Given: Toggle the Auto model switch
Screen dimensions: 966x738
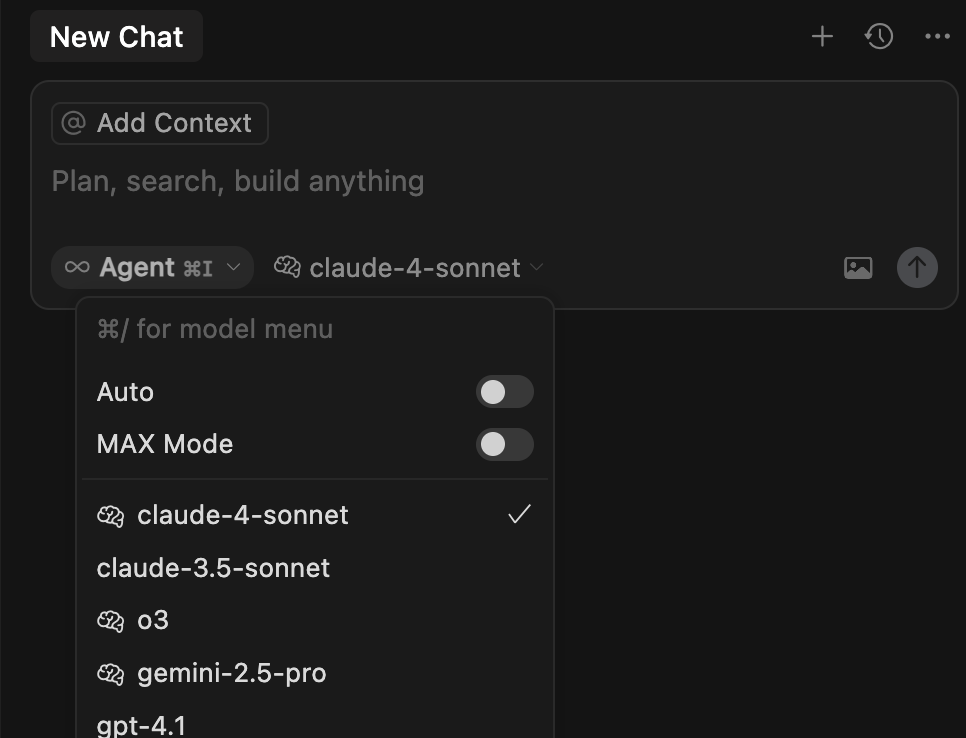Looking at the screenshot, I should (505, 392).
